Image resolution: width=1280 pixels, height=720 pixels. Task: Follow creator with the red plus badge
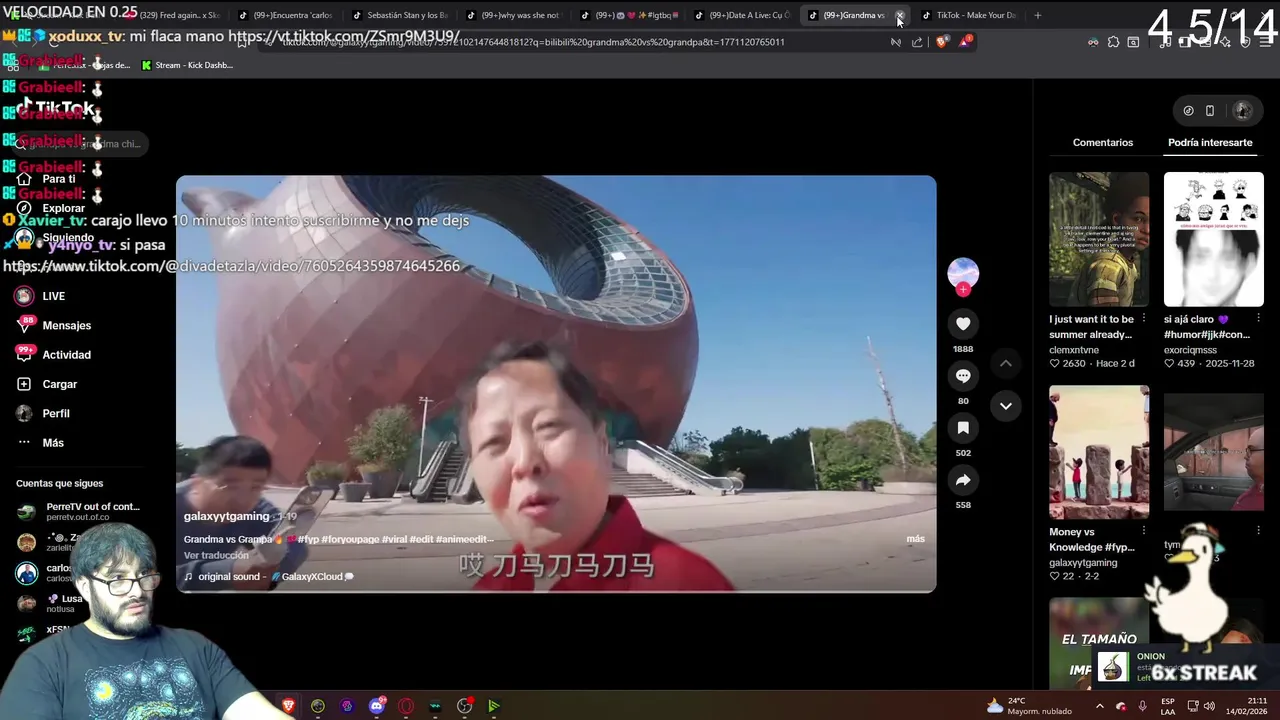pos(963,290)
